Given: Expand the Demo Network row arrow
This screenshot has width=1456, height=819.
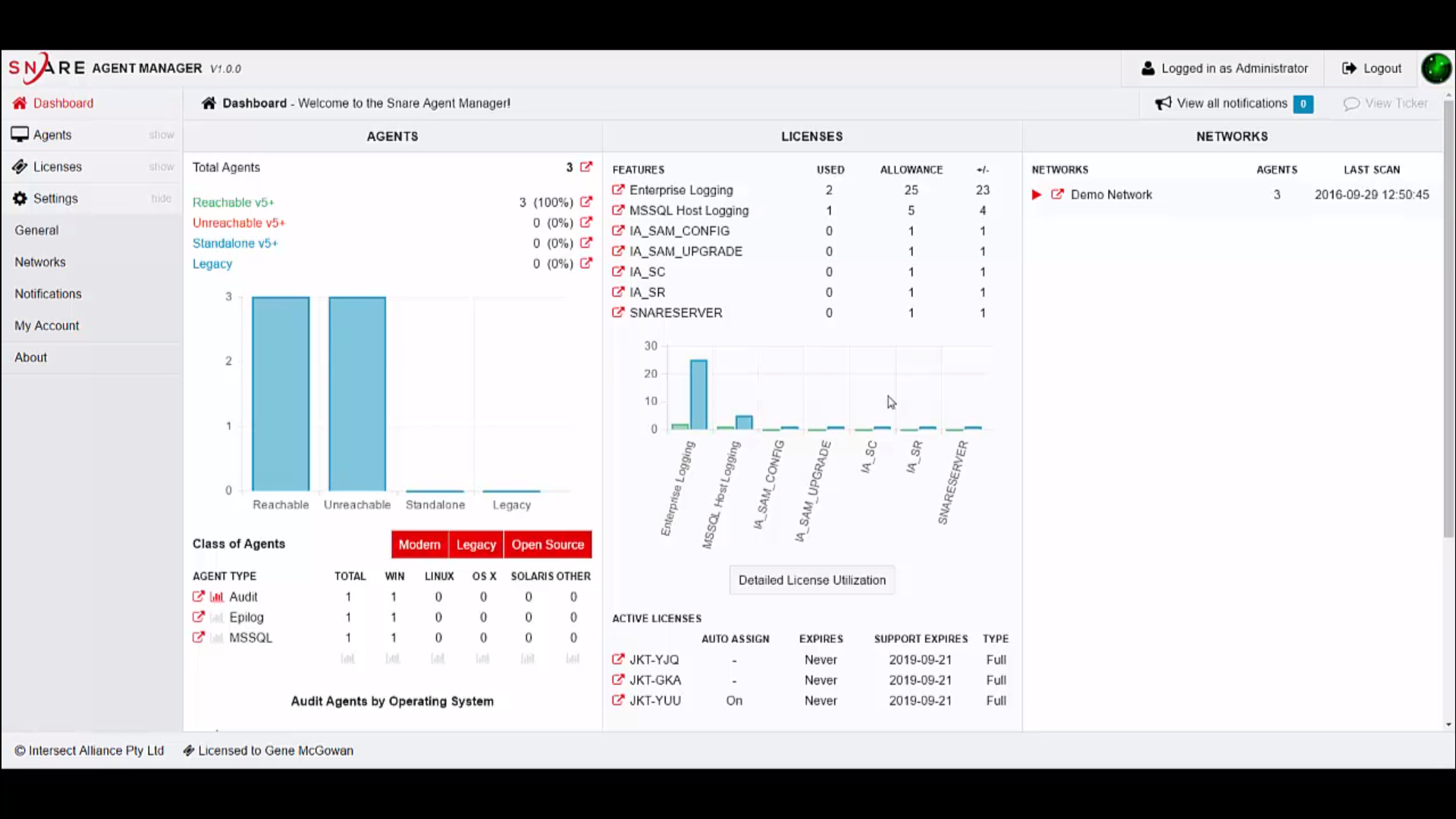Looking at the screenshot, I should (x=1037, y=195).
